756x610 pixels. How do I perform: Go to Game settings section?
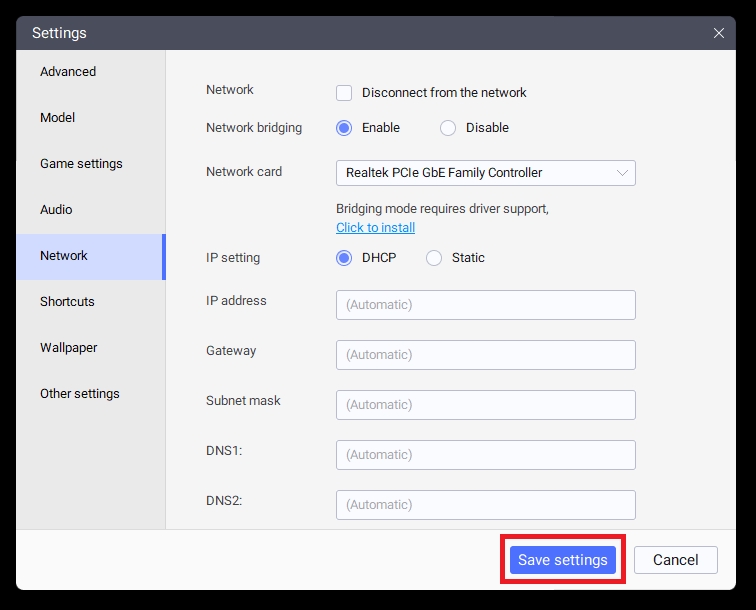point(81,164)
